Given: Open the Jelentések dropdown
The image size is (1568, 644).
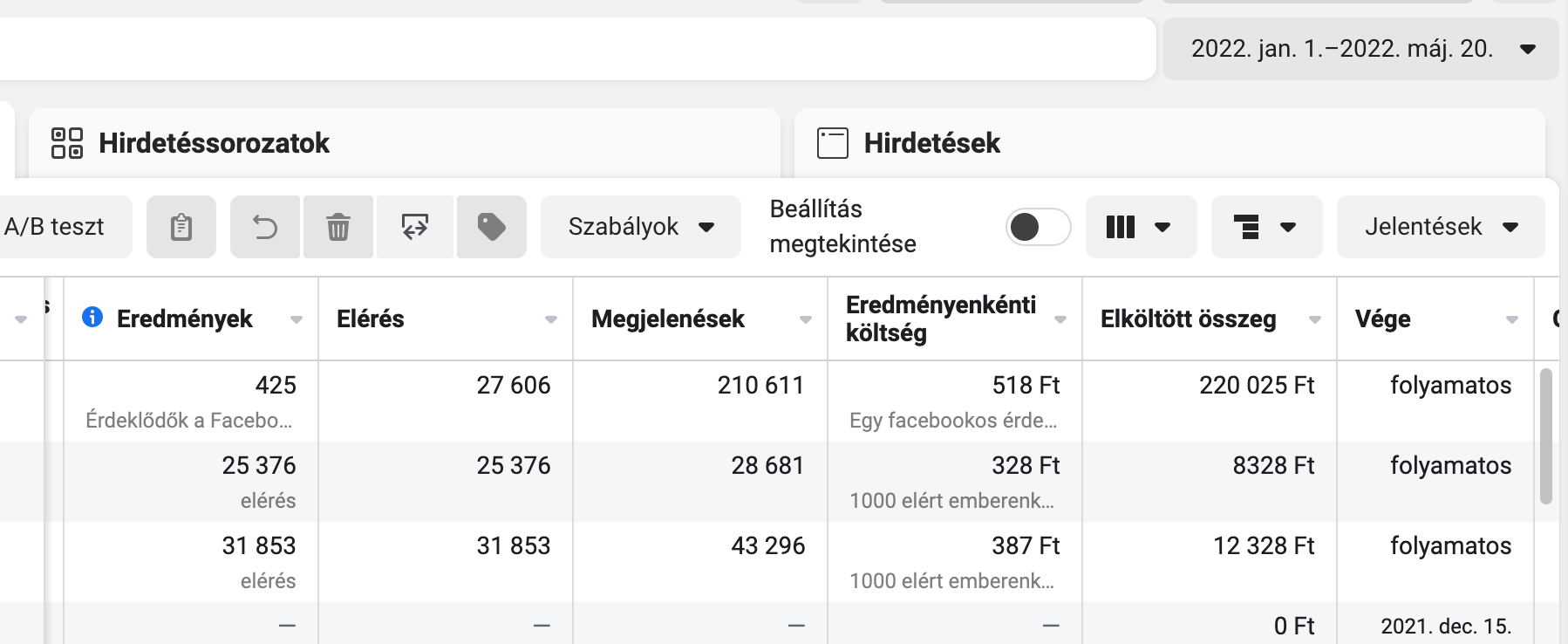Looking at the screenshot, I should (1441, 227).
